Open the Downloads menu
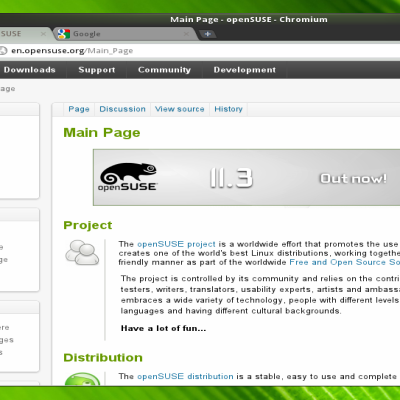Image resolution: width=400 pixels, height=400 pixels. pyautogui.click(x=30, y=70)
